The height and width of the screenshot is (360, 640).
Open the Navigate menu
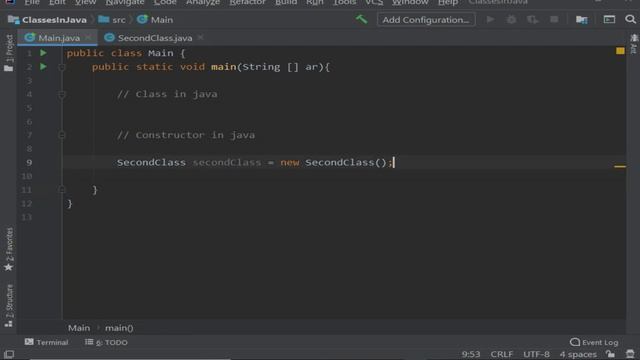(125, 2)
